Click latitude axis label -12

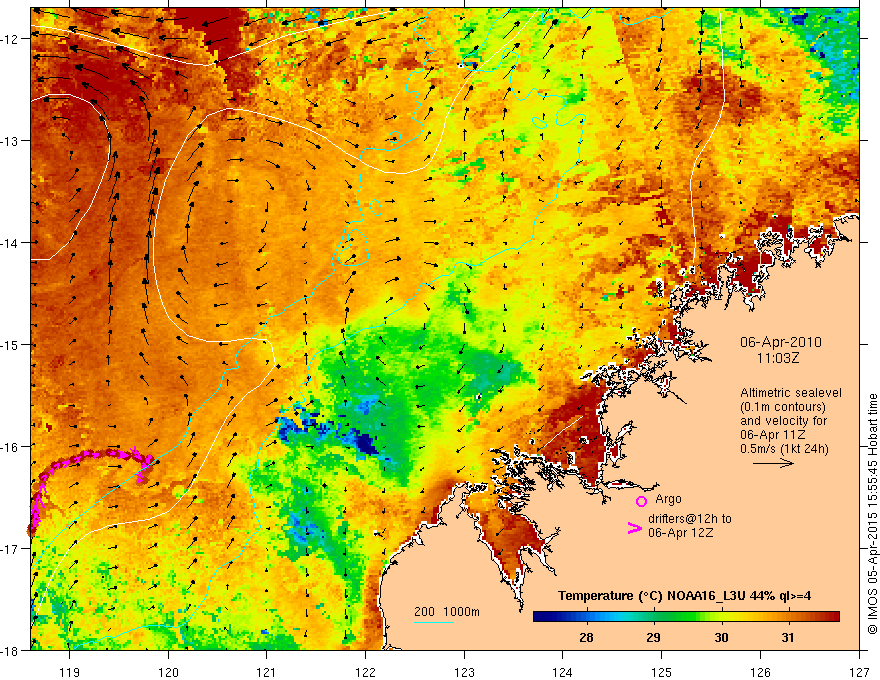click(10, 39)
